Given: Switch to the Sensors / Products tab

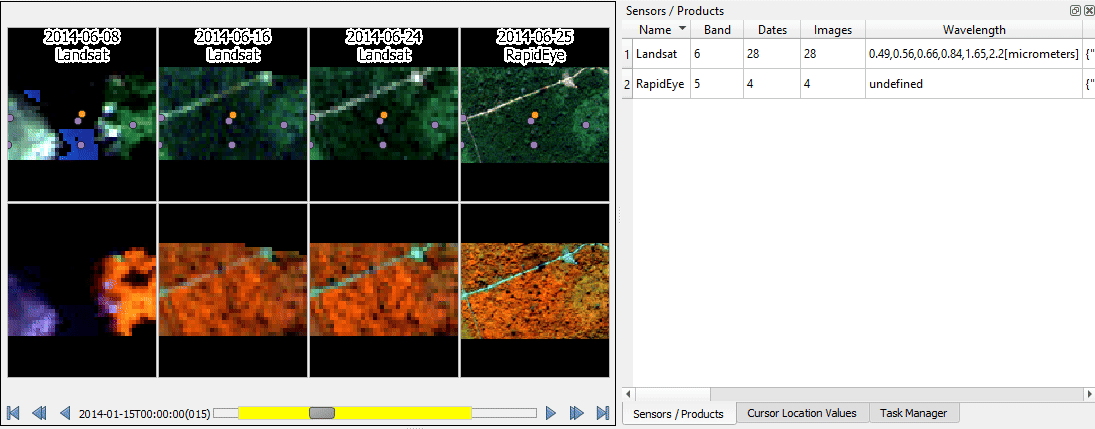Looking at the screenshot, I should (x=678, y=414).
